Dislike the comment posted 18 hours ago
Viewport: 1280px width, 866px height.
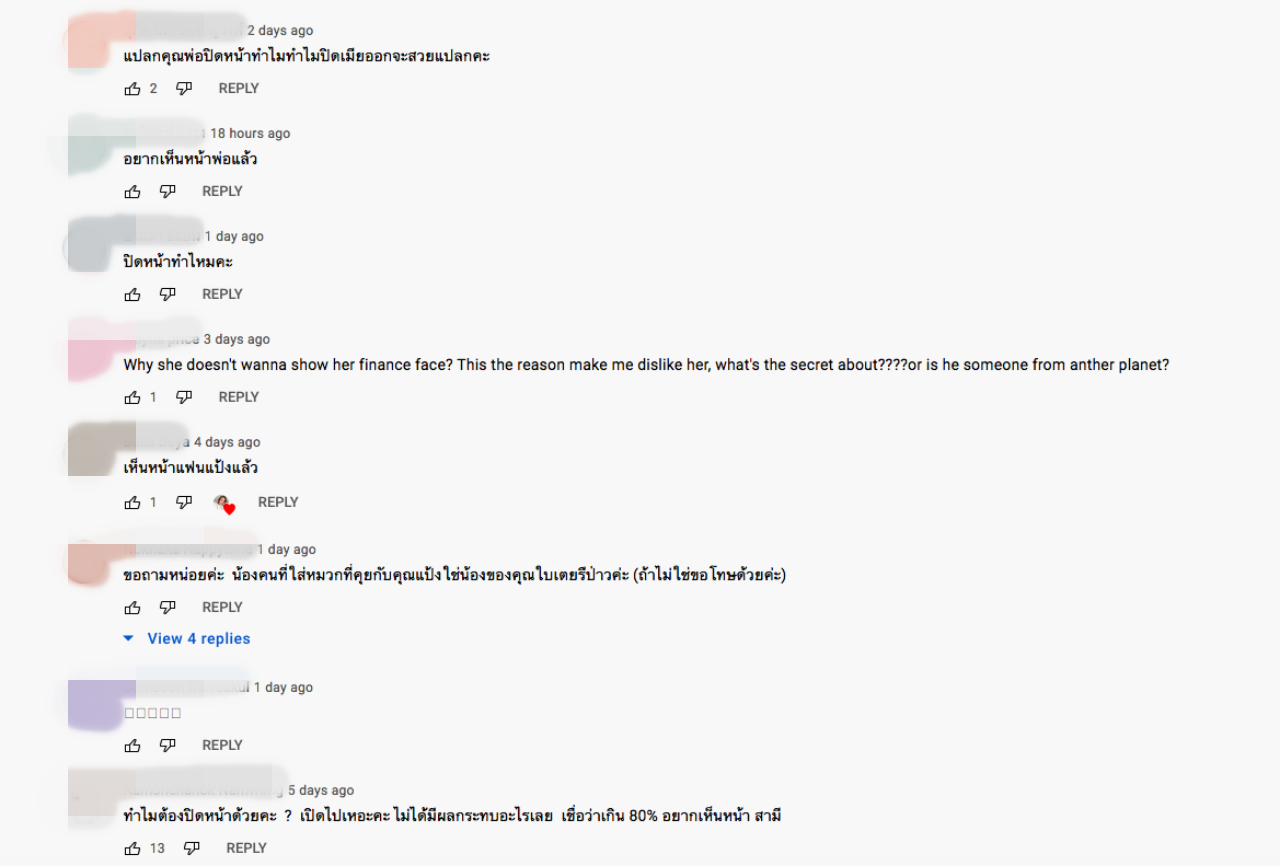[168, 192]
